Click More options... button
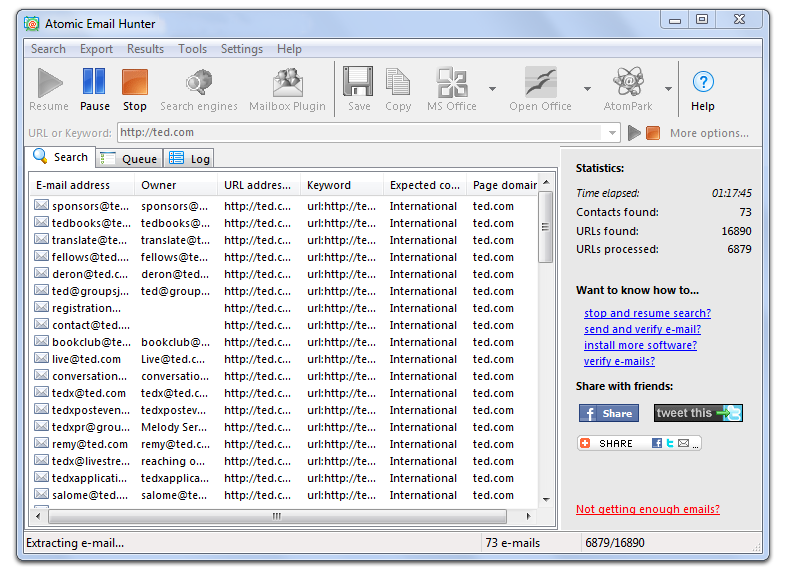789x576 pixels. [x=709, y=133]
